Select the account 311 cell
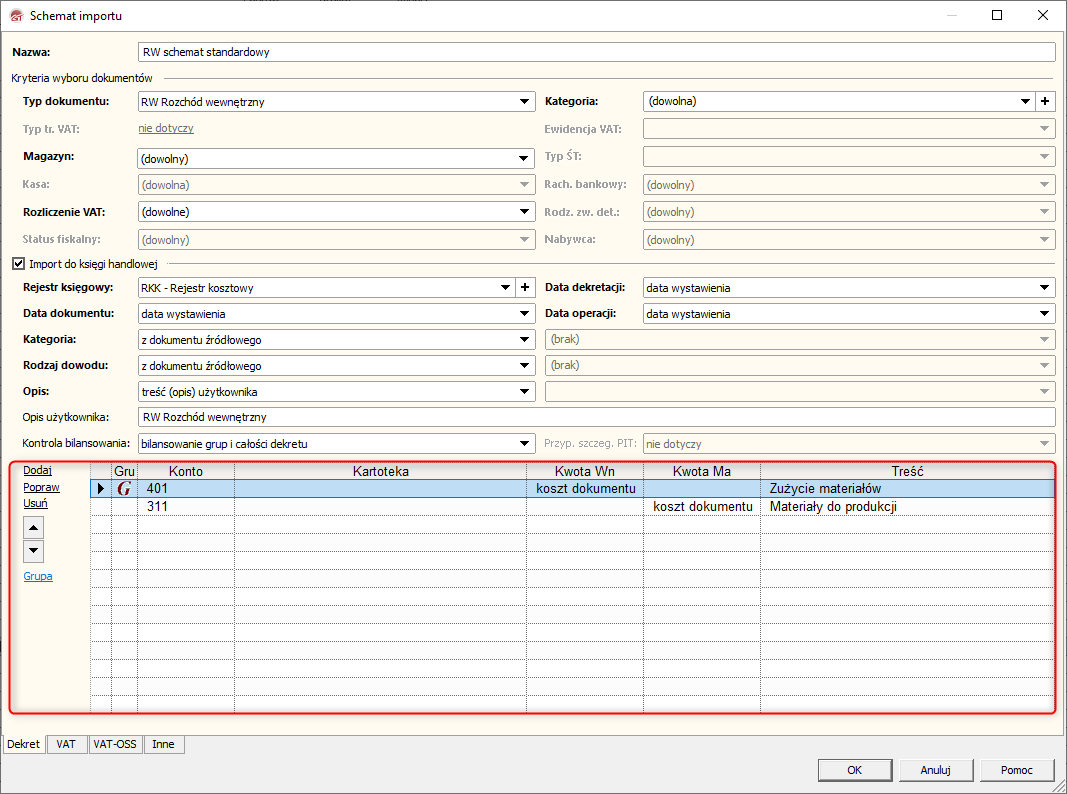 (186, 506)
